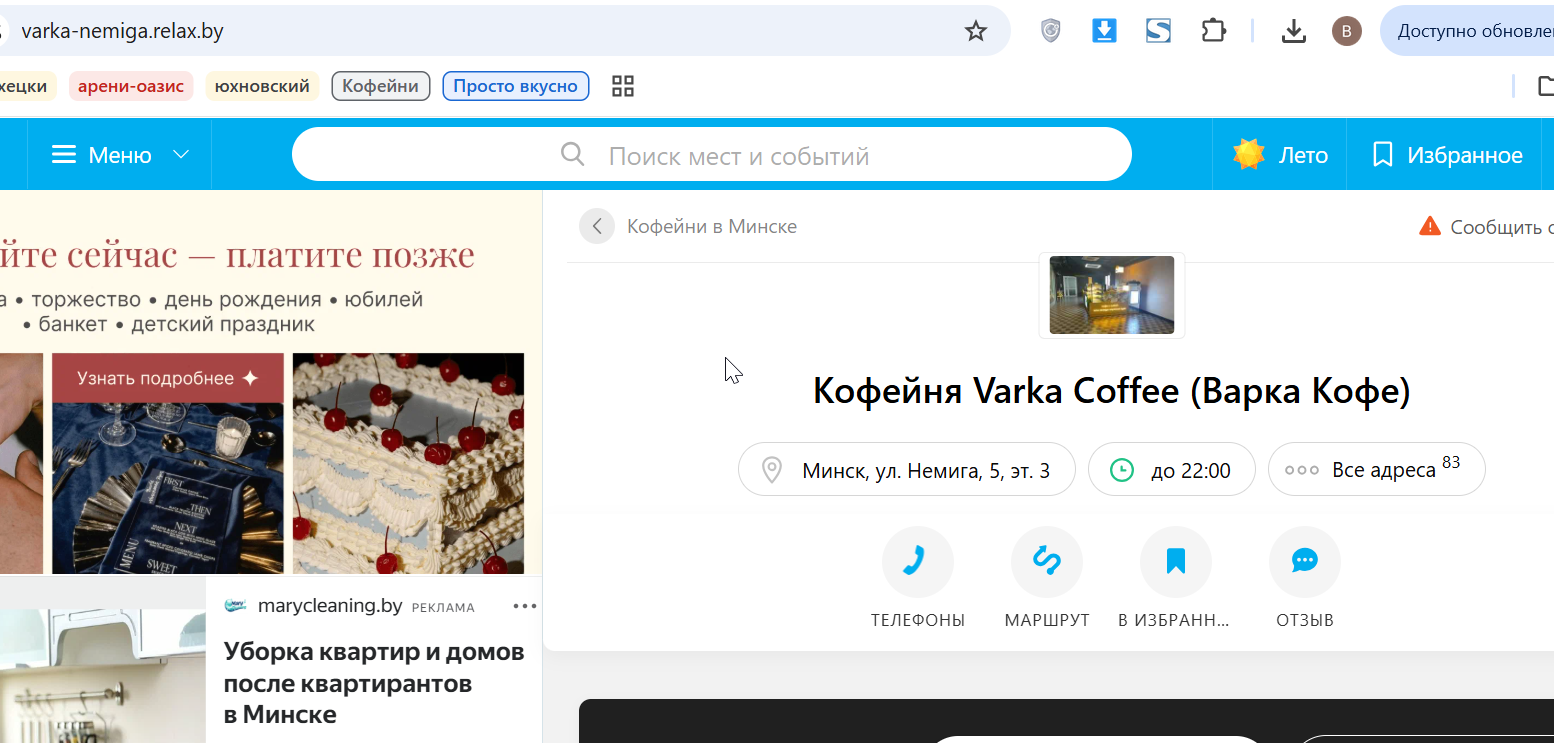Image resolution: width=1554 pixels, height=743 pixels.
Task: Write a review via the Отзыв icon
Action: [x=1305, y=562]
